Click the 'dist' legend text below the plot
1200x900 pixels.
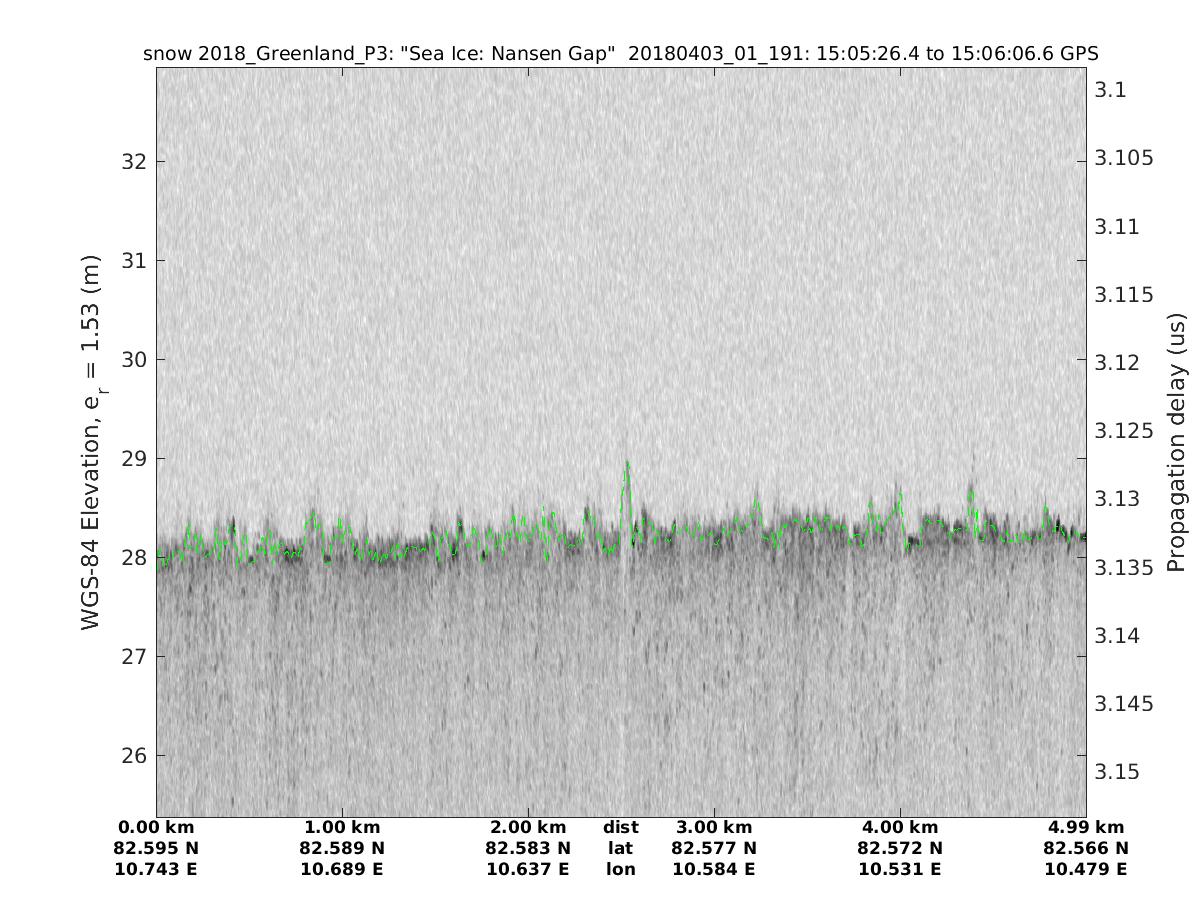point(620,827)
